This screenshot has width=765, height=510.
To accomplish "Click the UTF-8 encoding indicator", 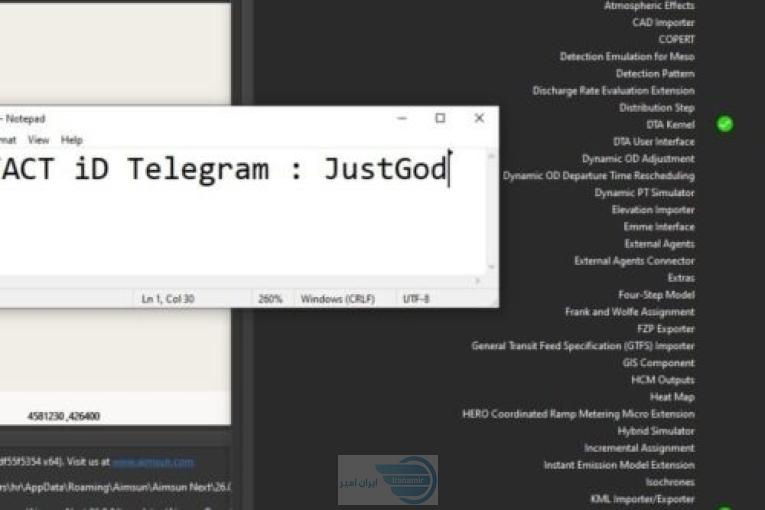I will pyautogui.click(x=416, y=299).
